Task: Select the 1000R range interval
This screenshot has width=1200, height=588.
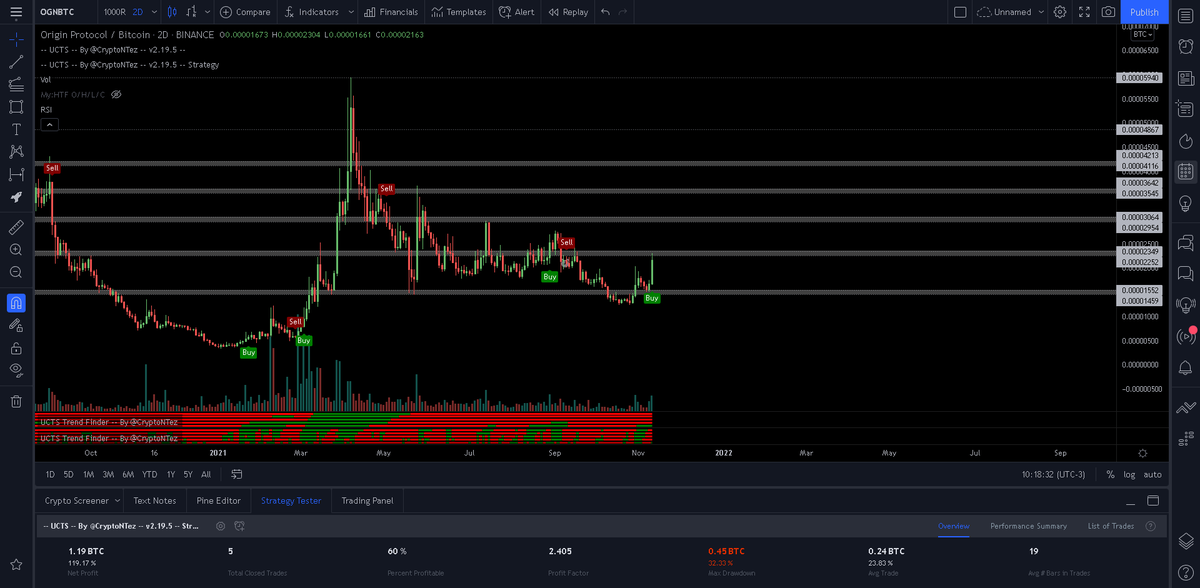Action: [114, 12]
